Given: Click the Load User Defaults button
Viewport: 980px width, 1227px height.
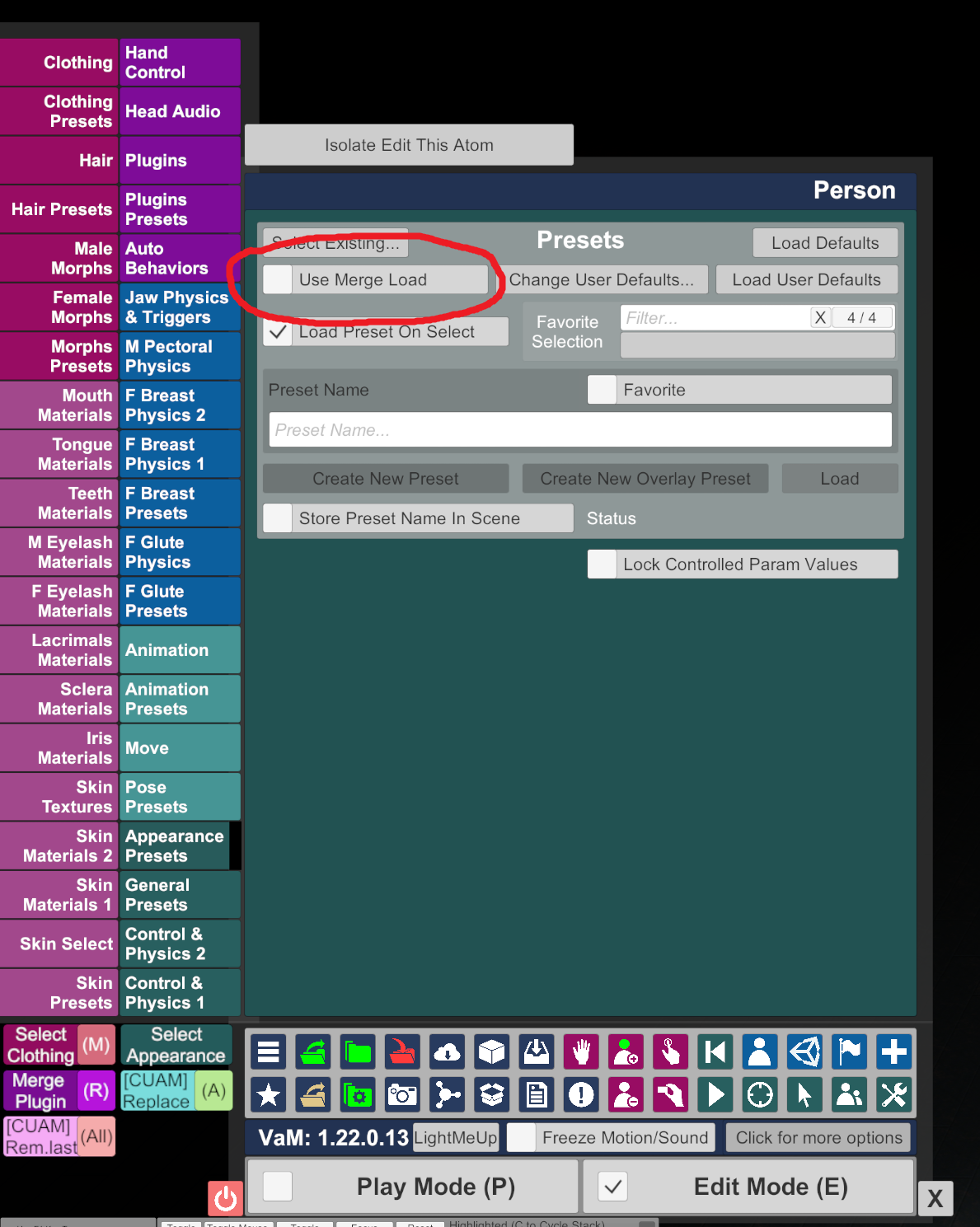Looking at the screenshot, I should pos(806,279).
